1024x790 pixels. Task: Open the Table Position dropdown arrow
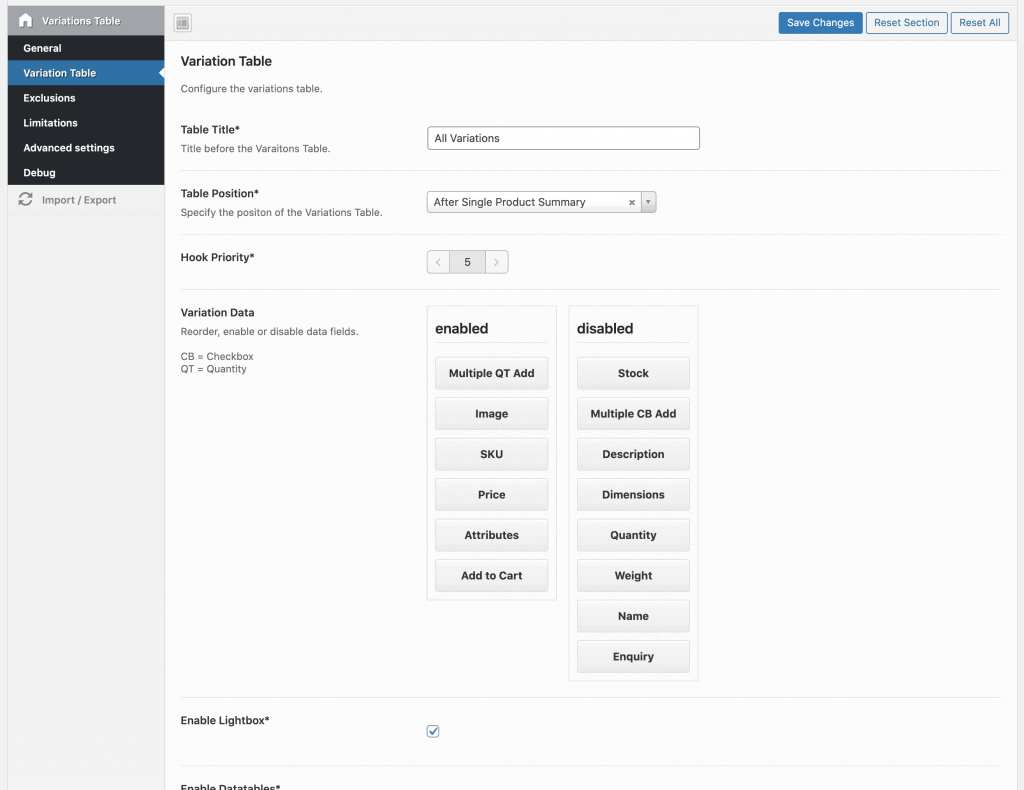[x=648, y=202]
